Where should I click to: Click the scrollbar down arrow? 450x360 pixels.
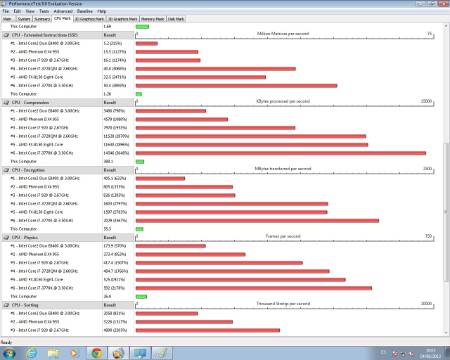(446, 332)
